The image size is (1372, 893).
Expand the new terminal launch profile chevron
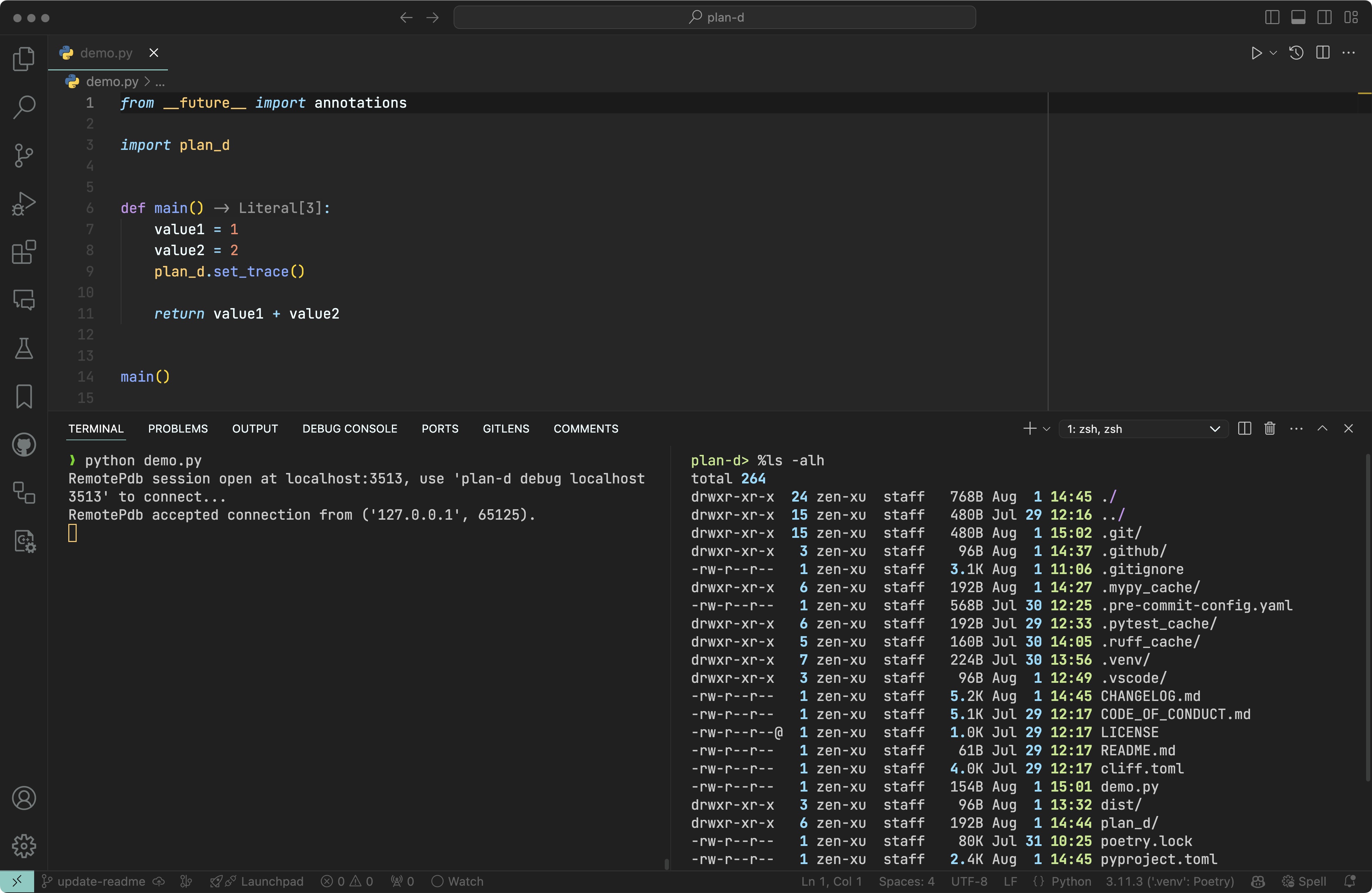click(x=1047, y=429)
